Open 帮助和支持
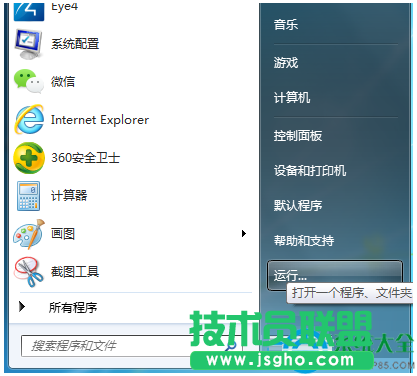The height and width of the screenshot is (376, 417). point(304,241)
